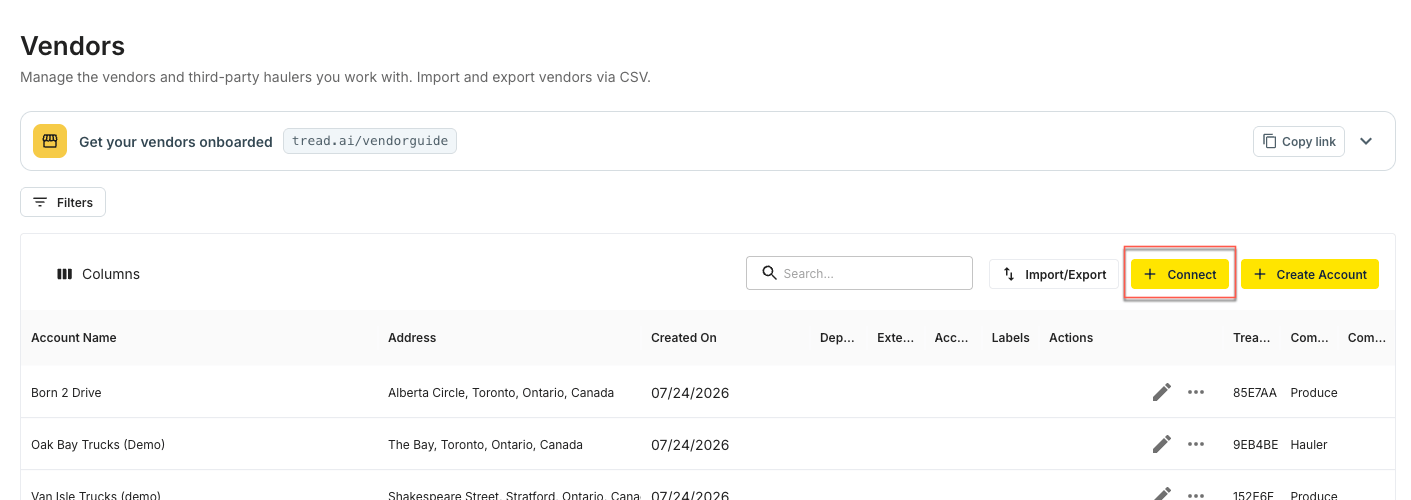Click the tread.ai/vendorguide link chip
The width and height of the screenshot is (1411, 500).
pos(370,141)
